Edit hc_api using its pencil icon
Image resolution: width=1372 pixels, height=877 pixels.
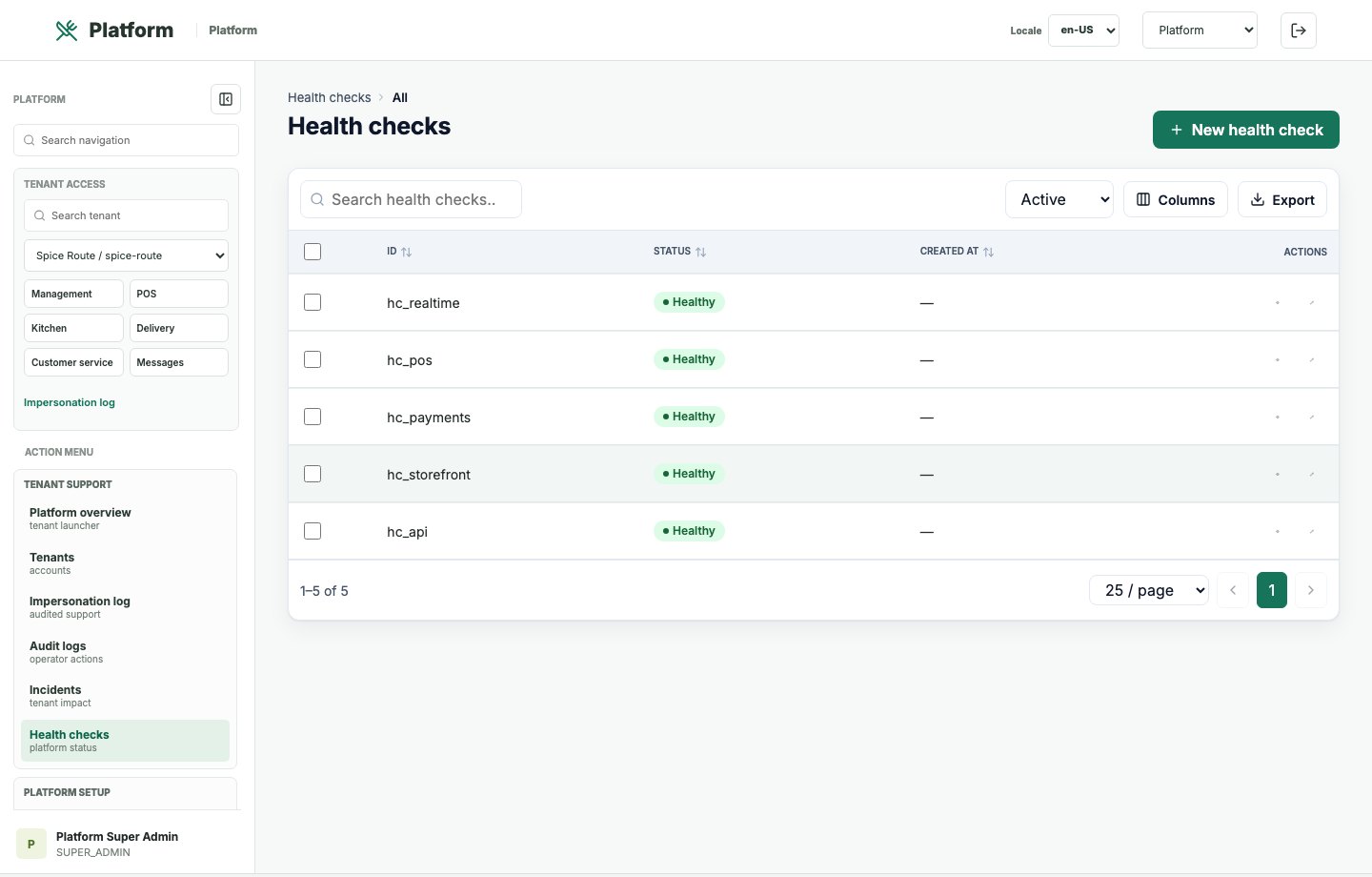tap(1312, 531)
